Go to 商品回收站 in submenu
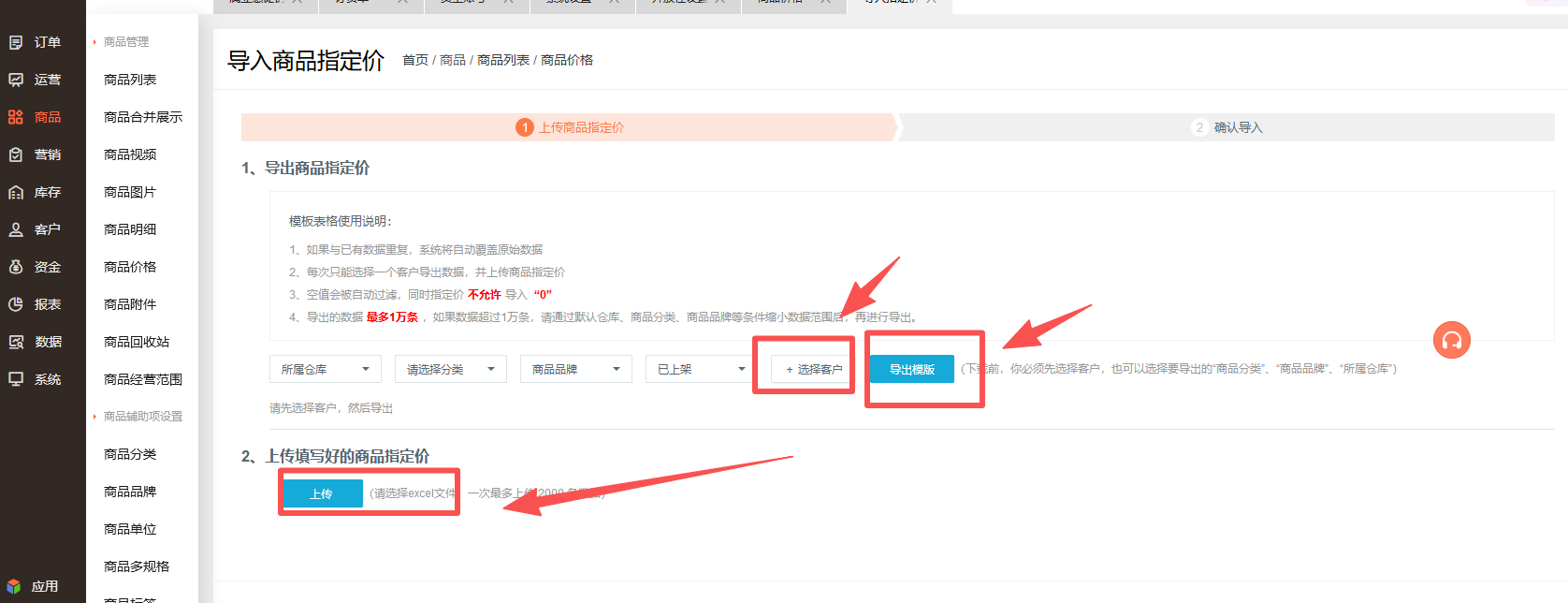Viewport: 1568px width, 603px height. (137, 342)
